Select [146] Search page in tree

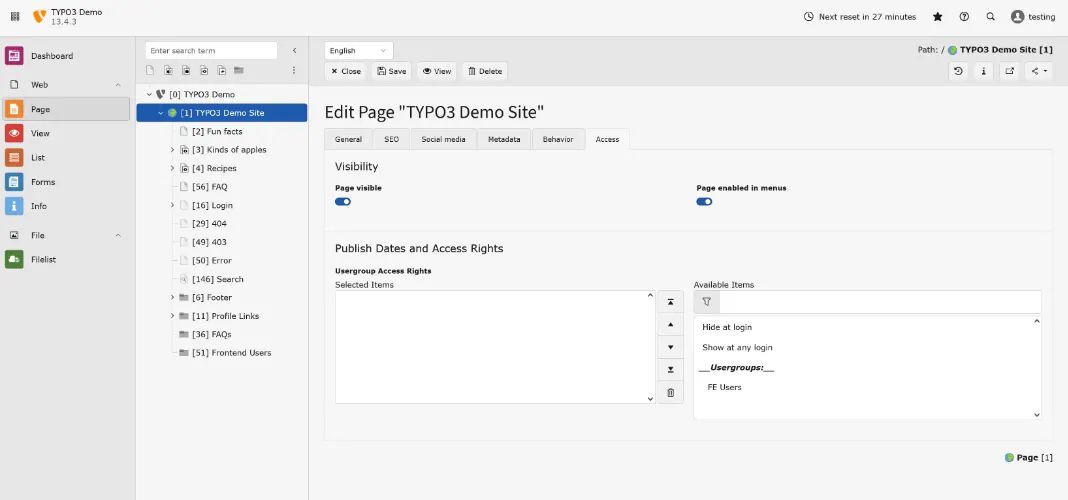pyautogui.click(x=217, y=279)
